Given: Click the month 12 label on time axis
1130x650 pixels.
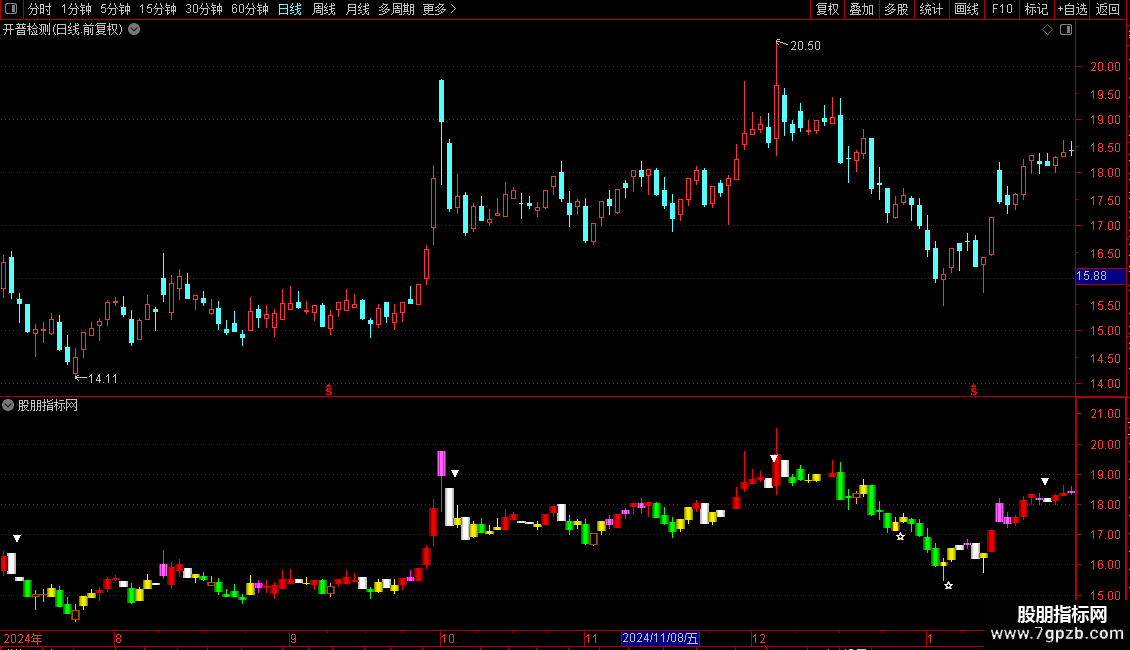Looking at the screenshot, I should pos(759,638).
